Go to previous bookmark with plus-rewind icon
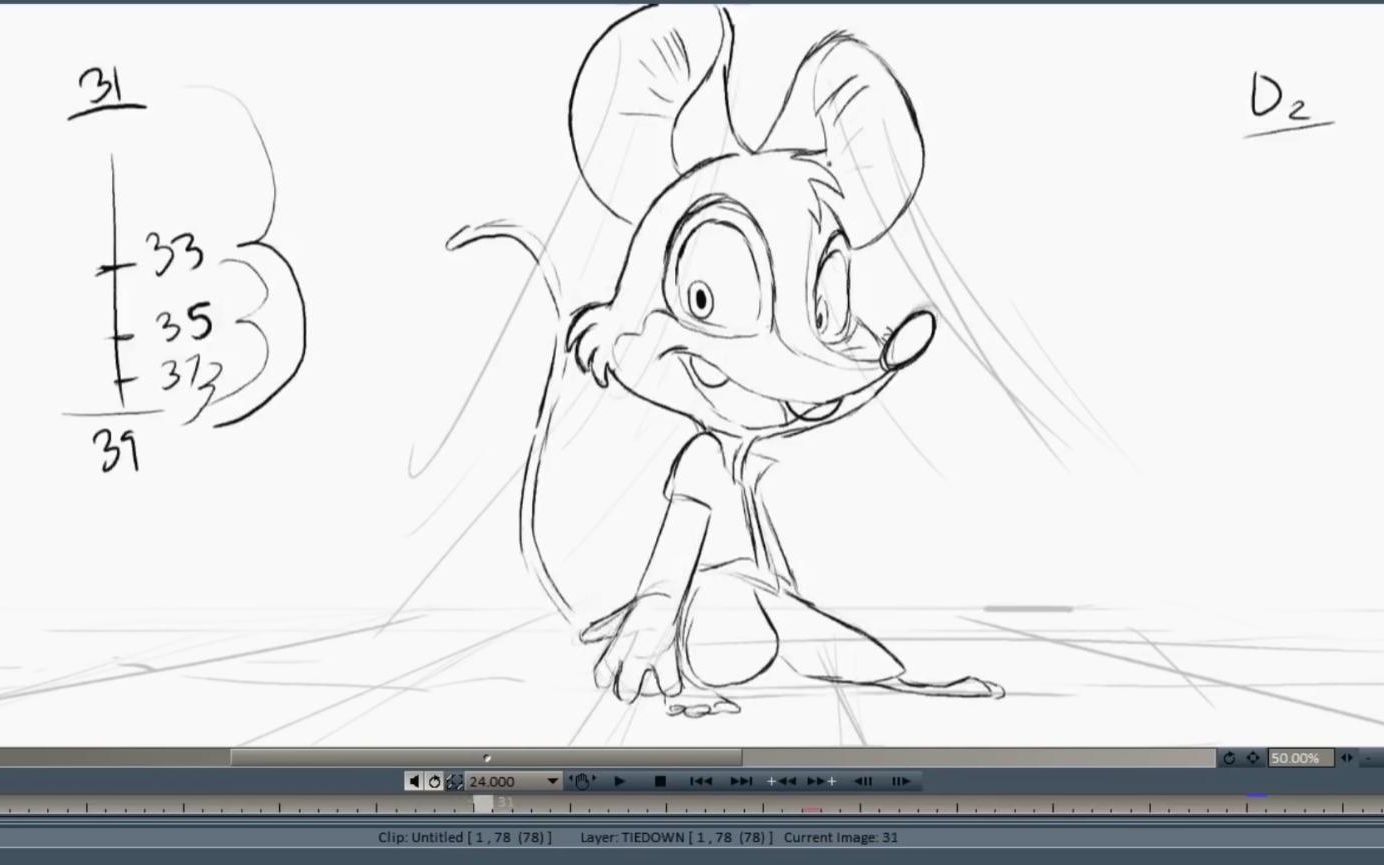 (x=782, y=781)
